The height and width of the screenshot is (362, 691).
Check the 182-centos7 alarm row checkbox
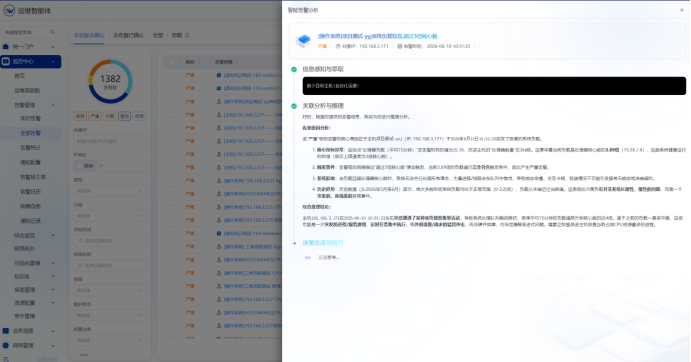[x=172, y=75]
